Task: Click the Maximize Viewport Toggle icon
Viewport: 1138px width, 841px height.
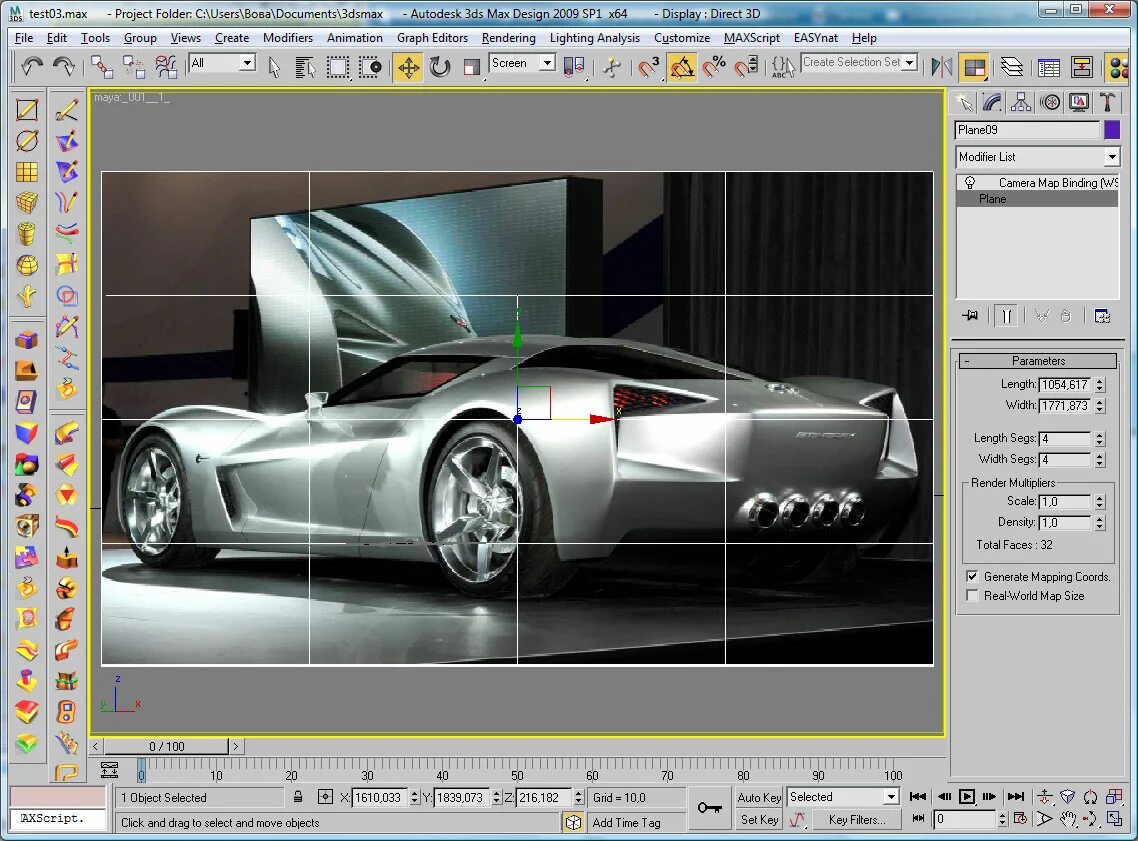Action: [1115, 819]
